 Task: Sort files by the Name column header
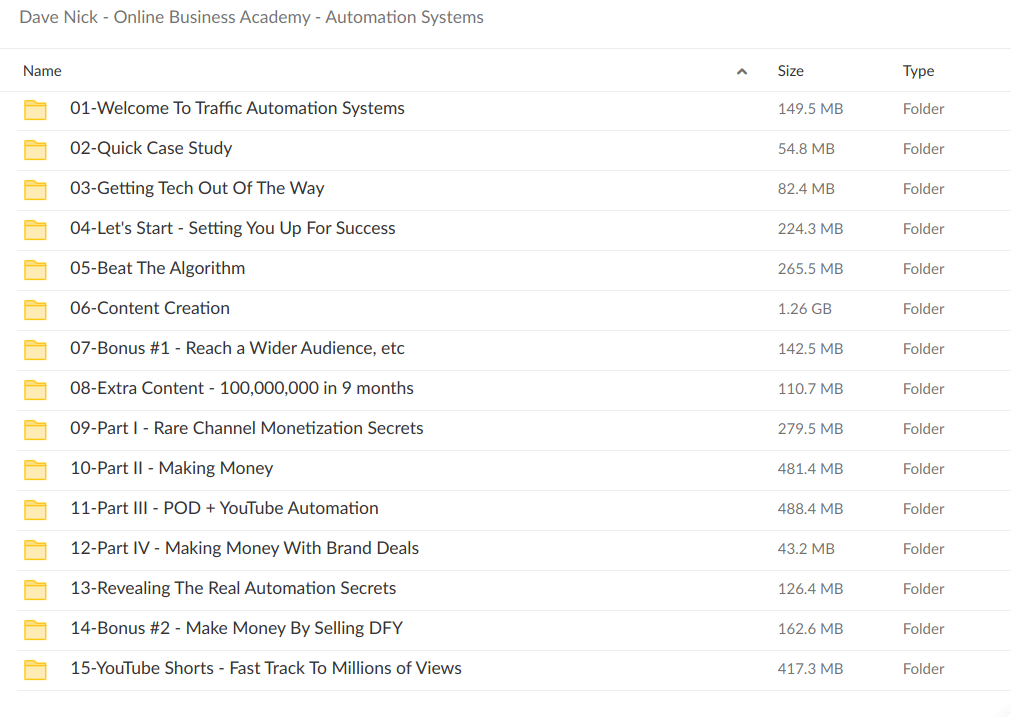tap(42, 71)
